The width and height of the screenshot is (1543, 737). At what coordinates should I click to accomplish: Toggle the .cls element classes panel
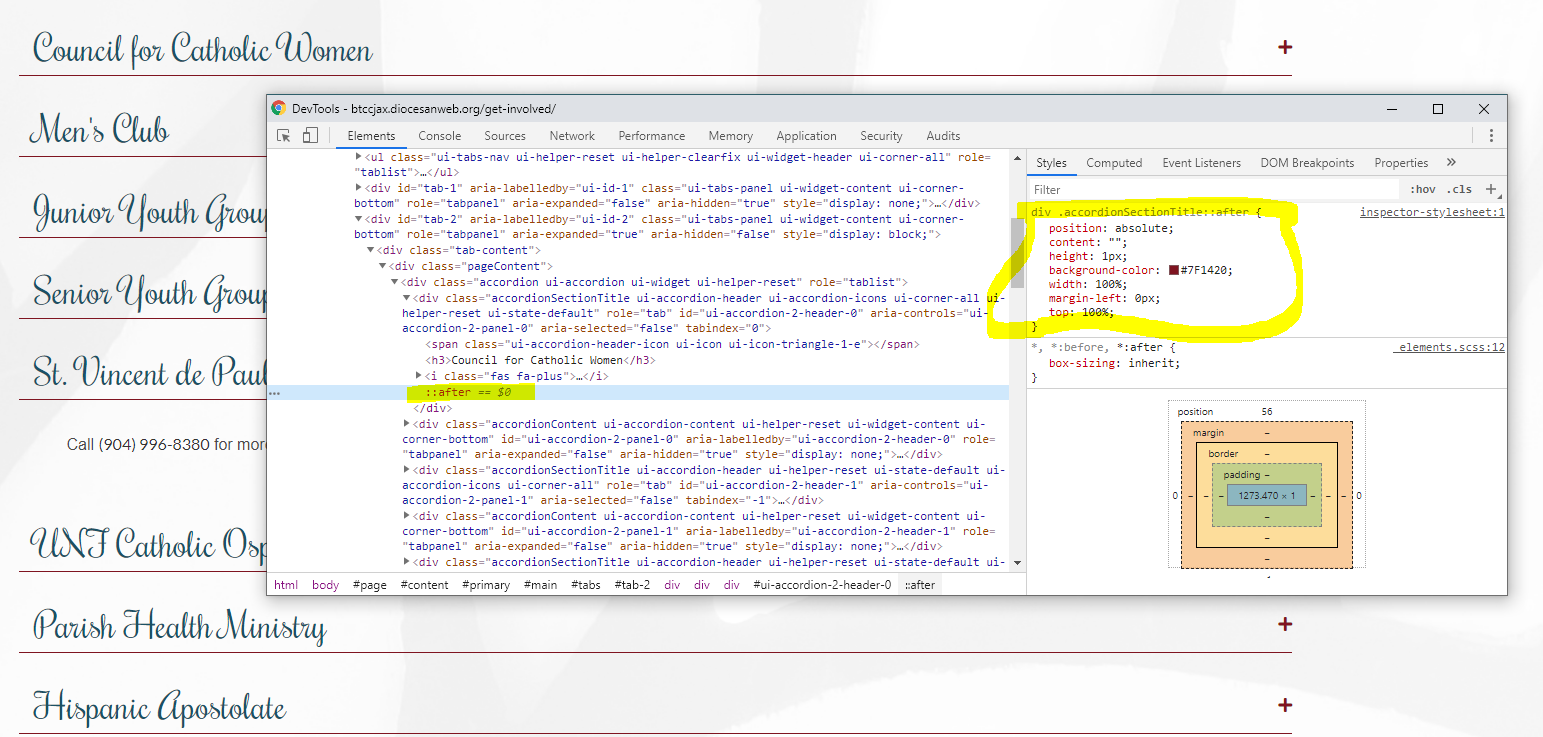(1459, 189)
